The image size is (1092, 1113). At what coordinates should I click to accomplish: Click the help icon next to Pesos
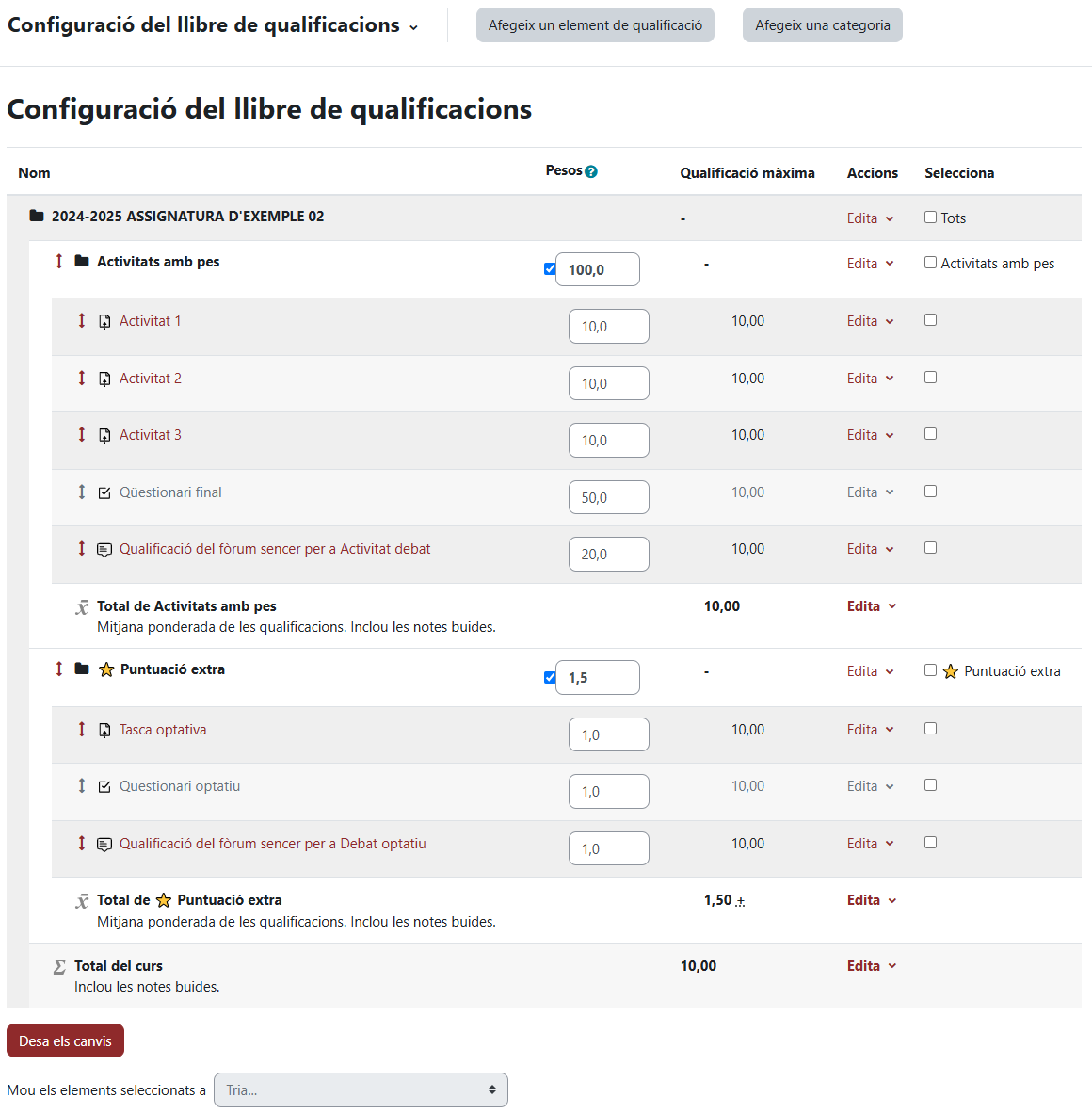(x=591, y=171)
